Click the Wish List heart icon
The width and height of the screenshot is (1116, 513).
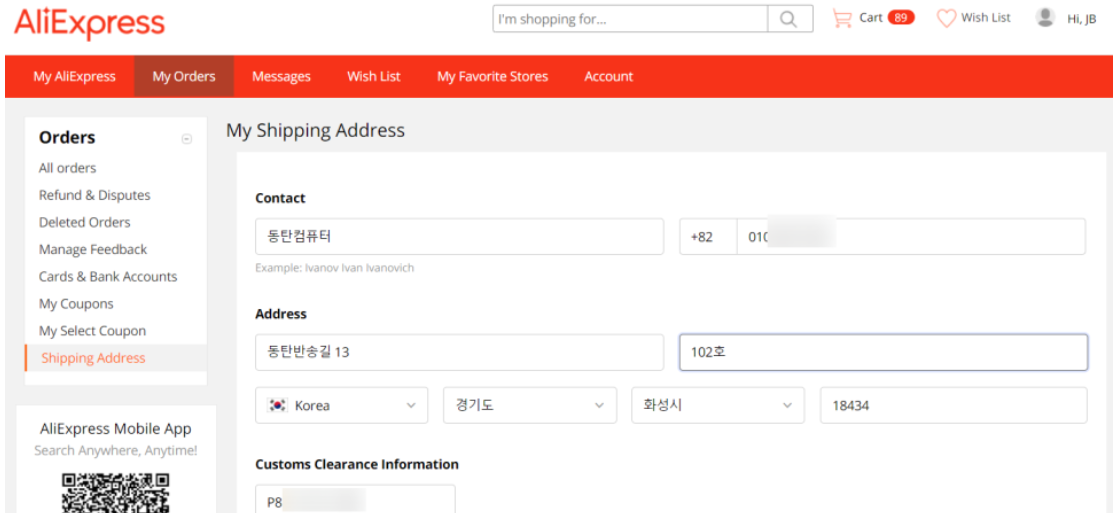coord(946,18)
